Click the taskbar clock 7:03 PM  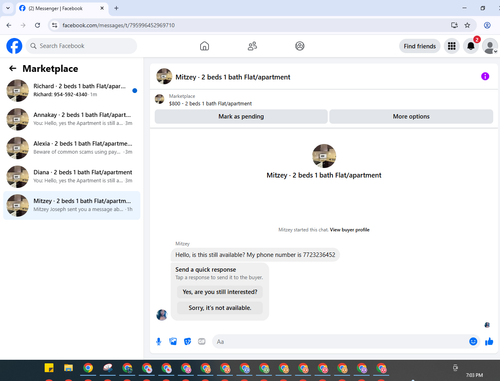[474, 375]
